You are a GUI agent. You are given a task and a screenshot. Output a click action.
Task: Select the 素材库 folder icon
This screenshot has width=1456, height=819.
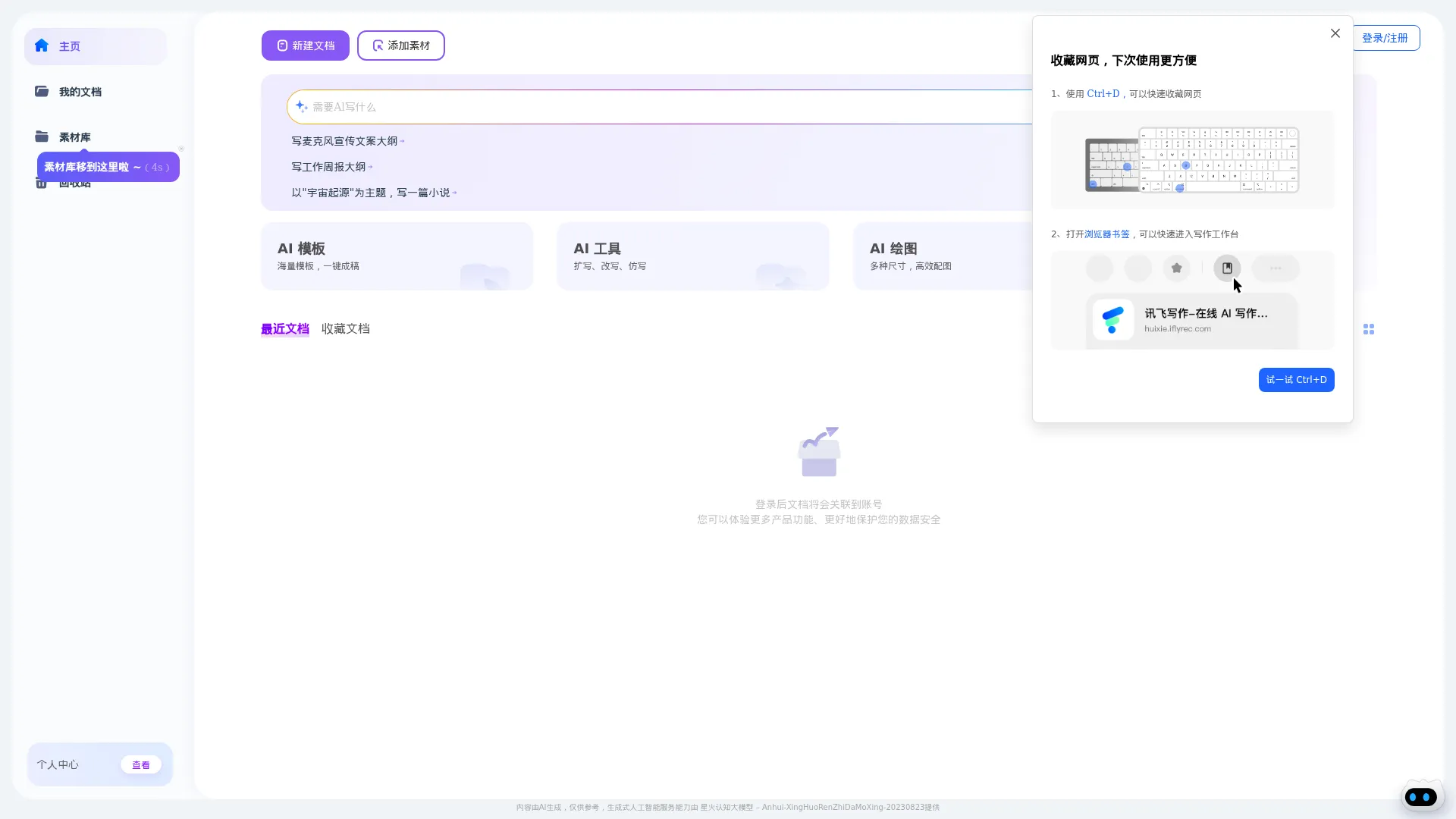[x=42, y=136]
